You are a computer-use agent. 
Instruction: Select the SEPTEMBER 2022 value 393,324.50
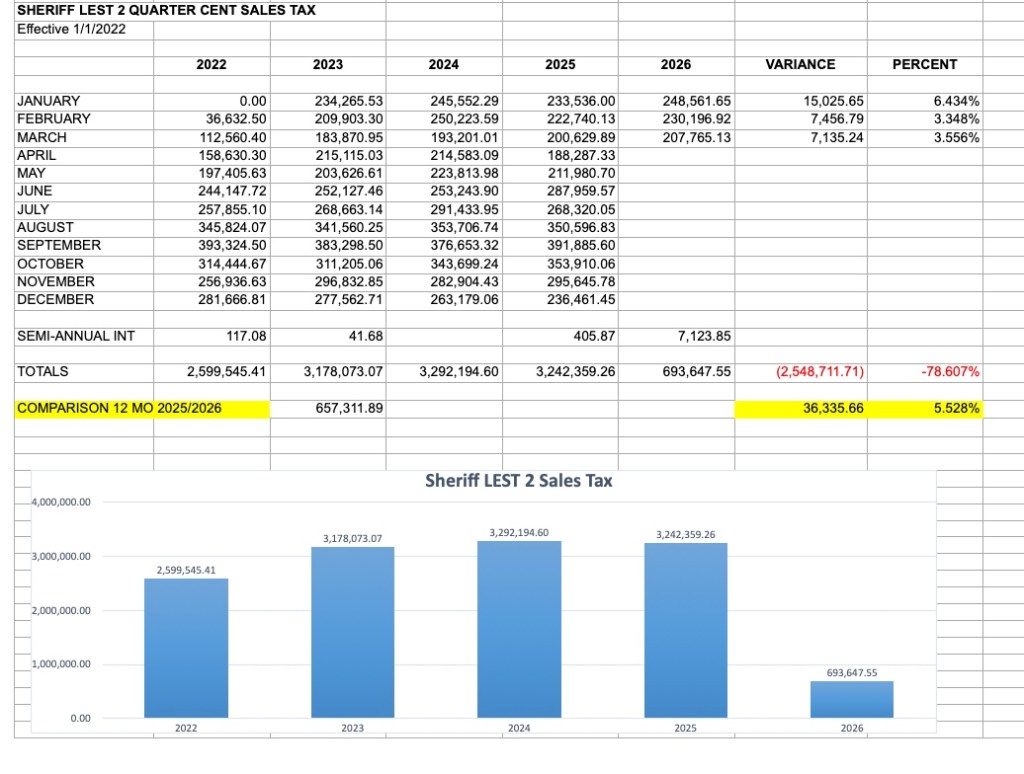coord(226,245)
